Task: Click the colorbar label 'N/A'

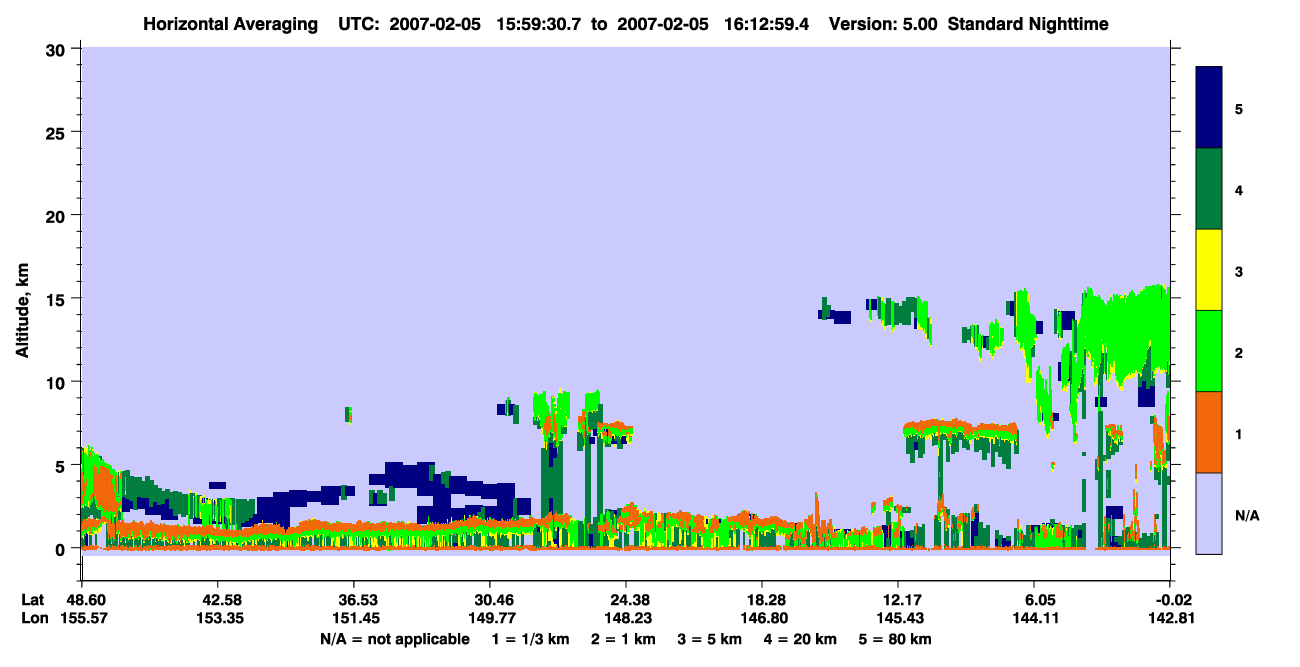Action: pyautogui.click(x=1246, y=516)
